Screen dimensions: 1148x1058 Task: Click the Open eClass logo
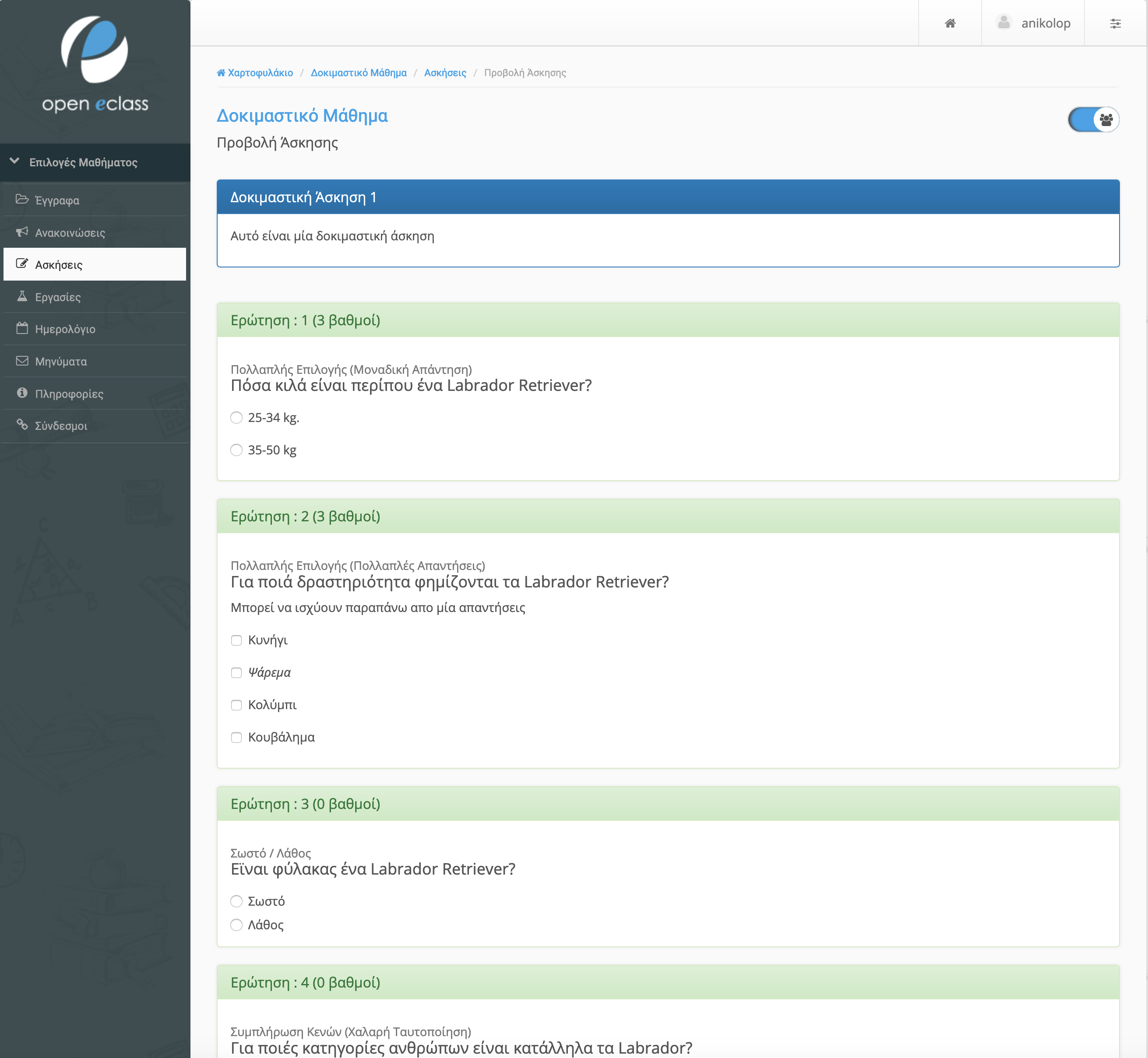(95, 64)
